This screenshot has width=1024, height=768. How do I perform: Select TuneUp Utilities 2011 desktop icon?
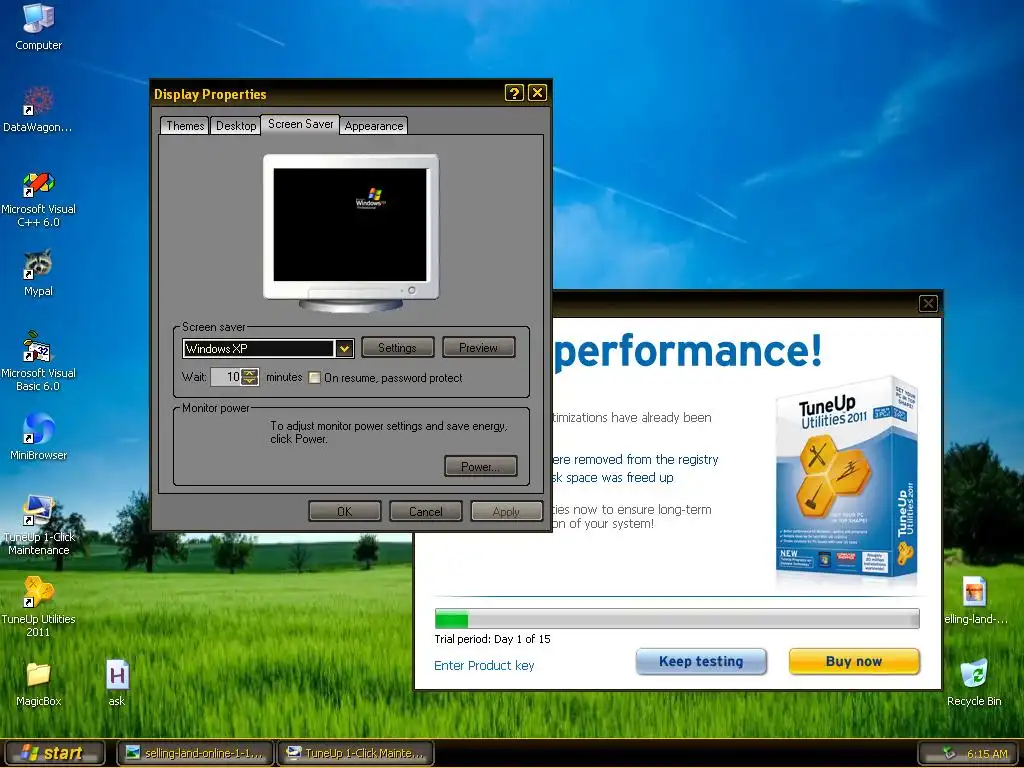click(x=38, y=606)
